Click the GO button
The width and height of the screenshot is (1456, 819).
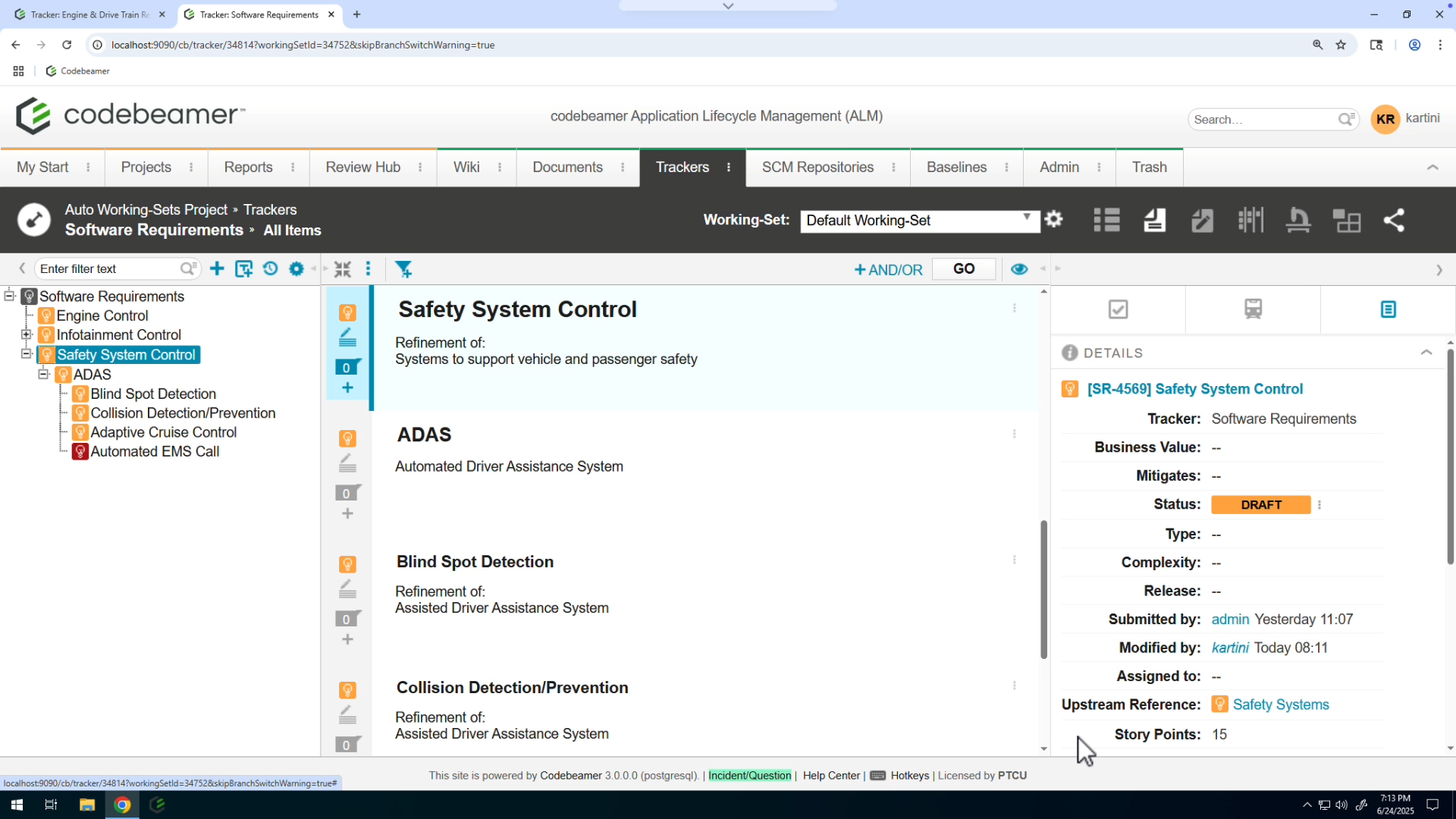coord(964,268)
